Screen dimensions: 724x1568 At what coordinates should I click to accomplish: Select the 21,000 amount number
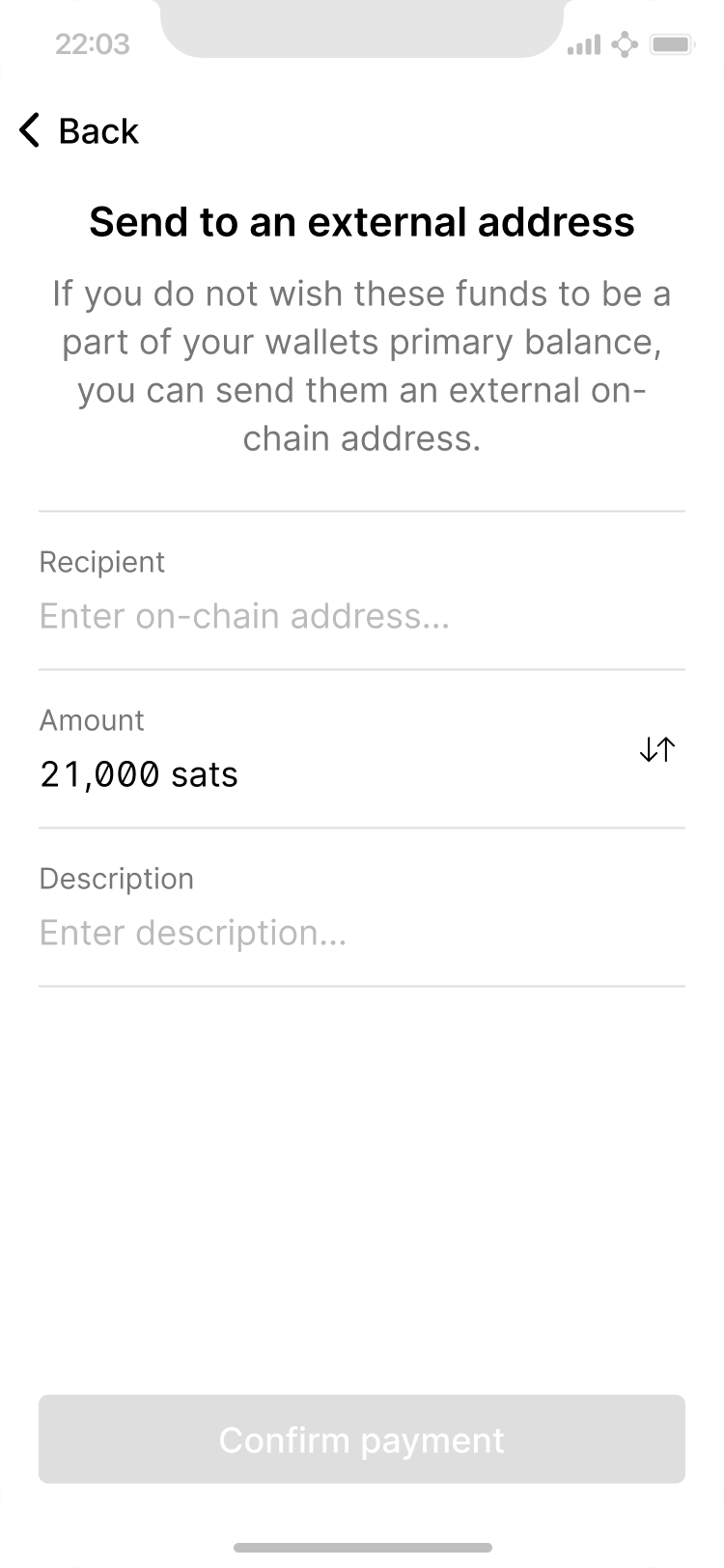pos(99,774)
